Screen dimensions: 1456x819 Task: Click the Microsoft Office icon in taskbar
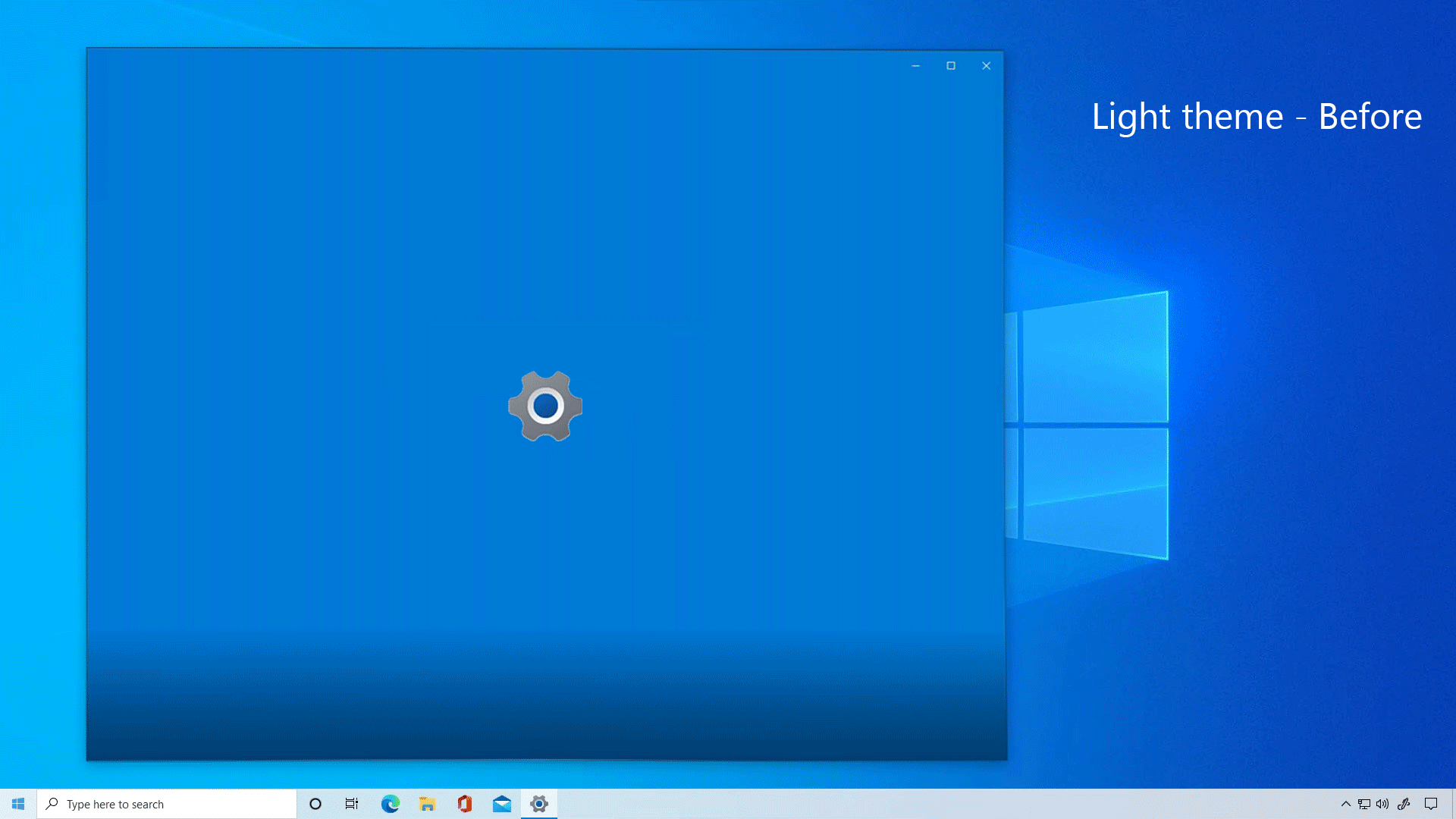click(x=465, y=804)
